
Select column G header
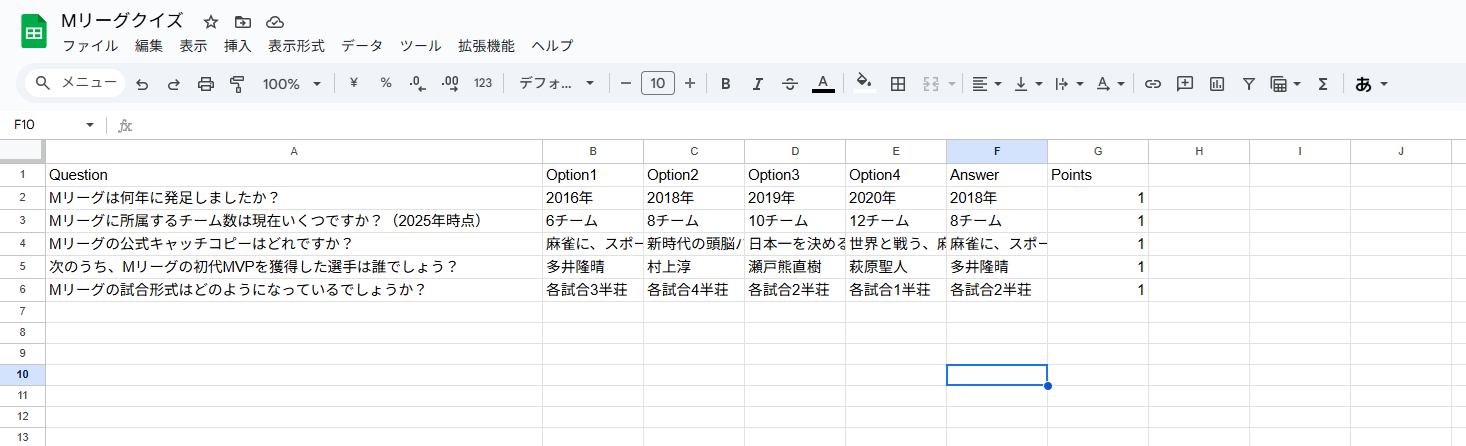(1098, 151)
